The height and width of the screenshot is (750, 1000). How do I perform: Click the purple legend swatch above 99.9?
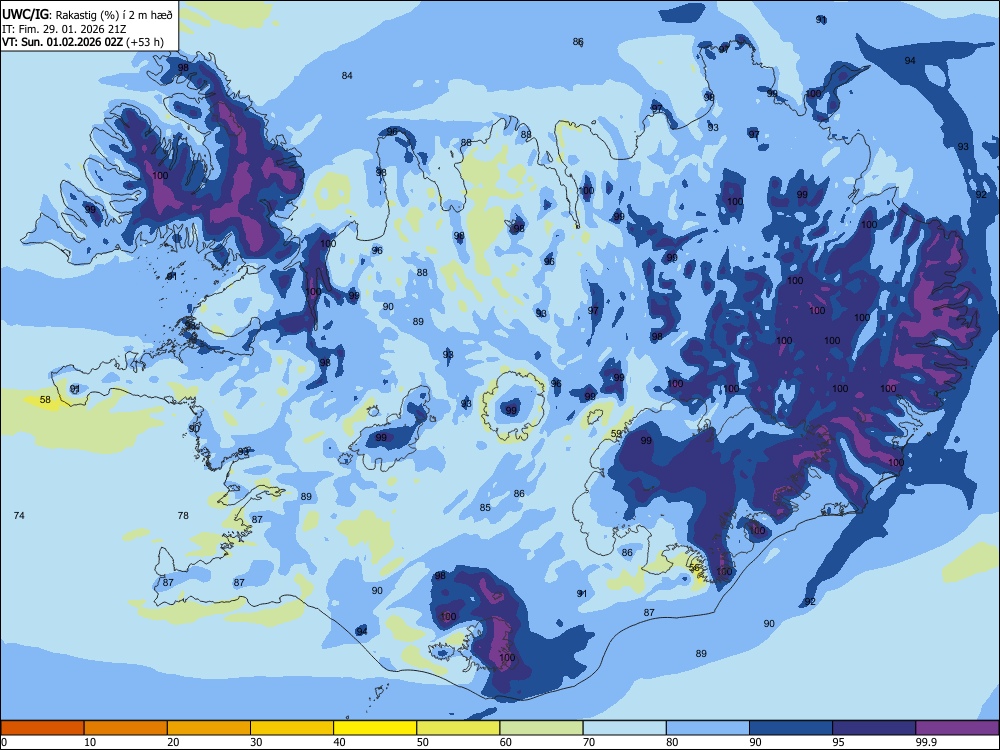[x=957, y=728]
